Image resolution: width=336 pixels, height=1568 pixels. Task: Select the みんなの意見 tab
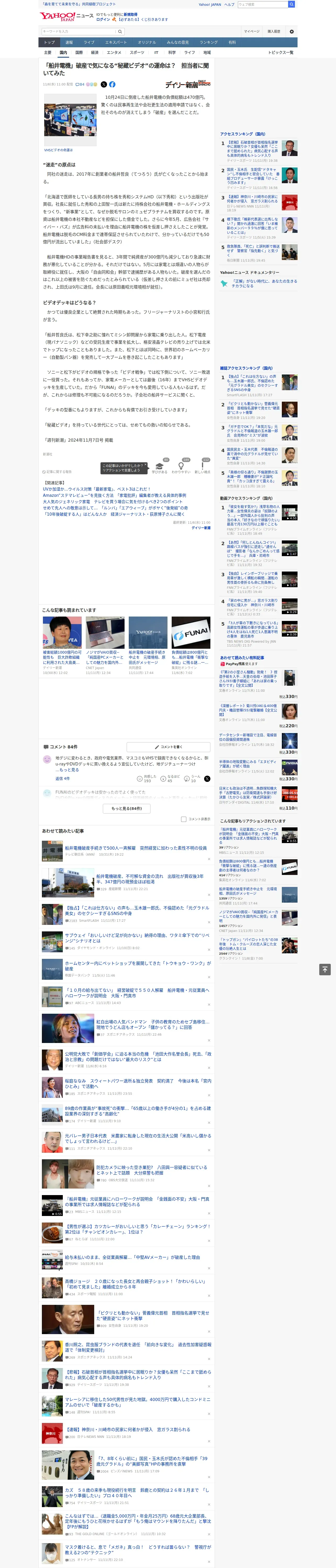(178, 42)
